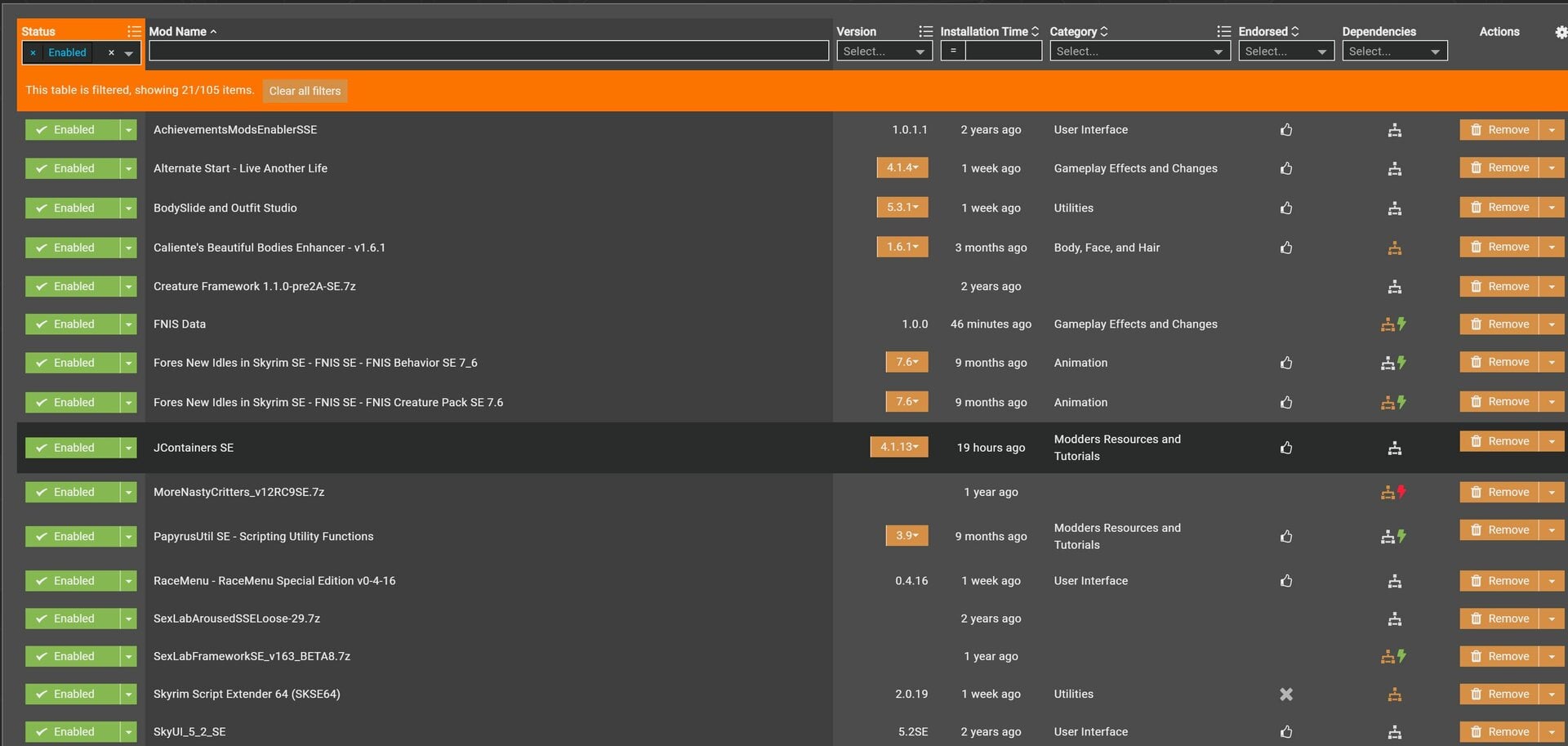This screenshot has width=1568, height=746.
Task: Endorse FNIS Behavior SE 7_6 mod
Action: click(x=1286, y=363)
